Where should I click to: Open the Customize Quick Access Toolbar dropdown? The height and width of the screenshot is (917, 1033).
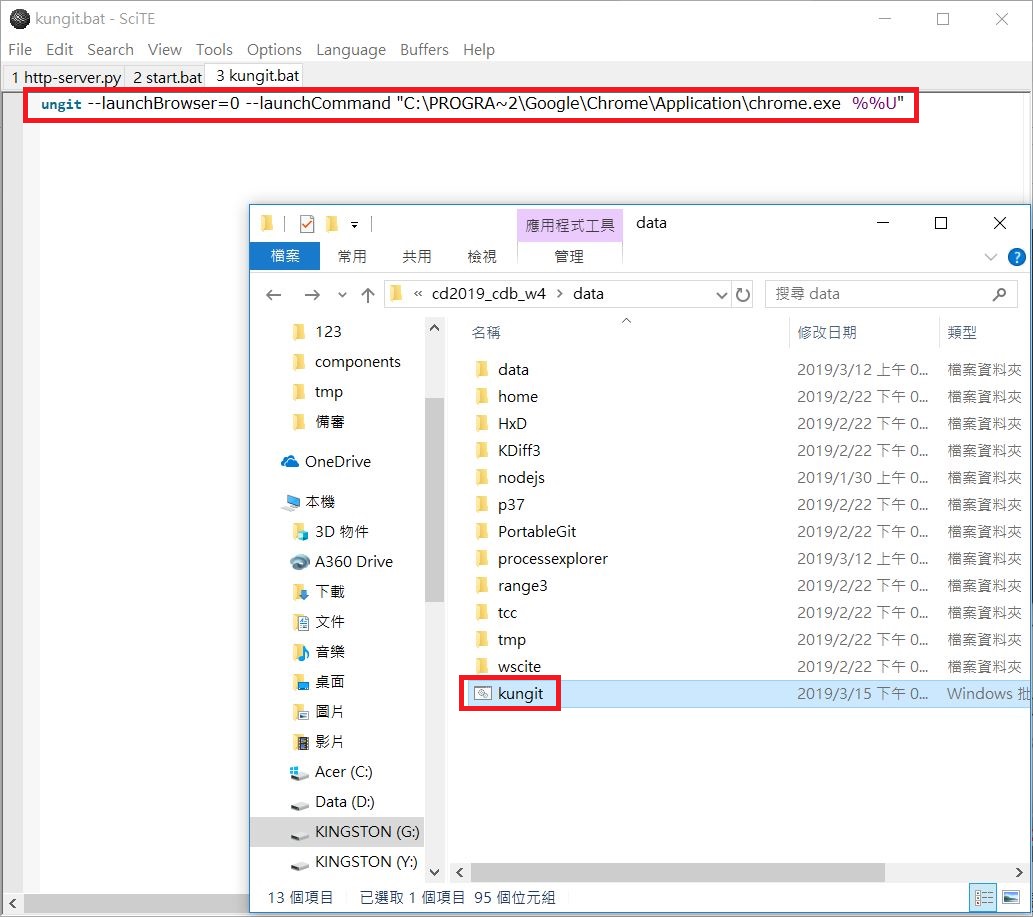coord(354,225)
